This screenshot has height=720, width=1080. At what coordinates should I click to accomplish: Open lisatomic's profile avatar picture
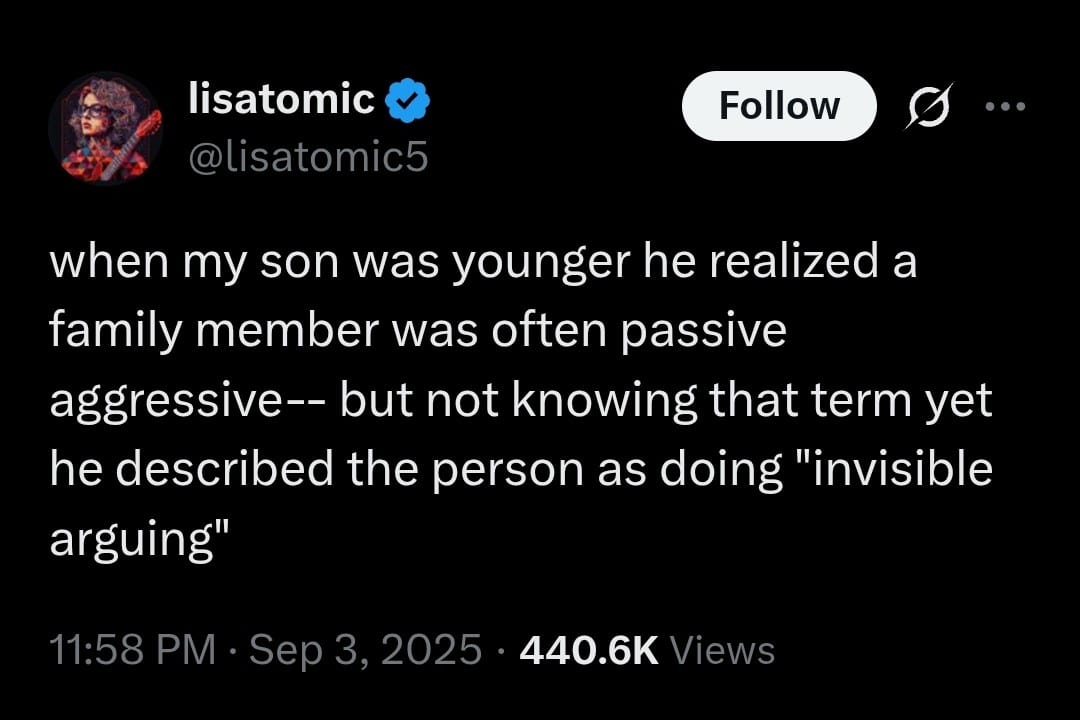click(105, 129)
